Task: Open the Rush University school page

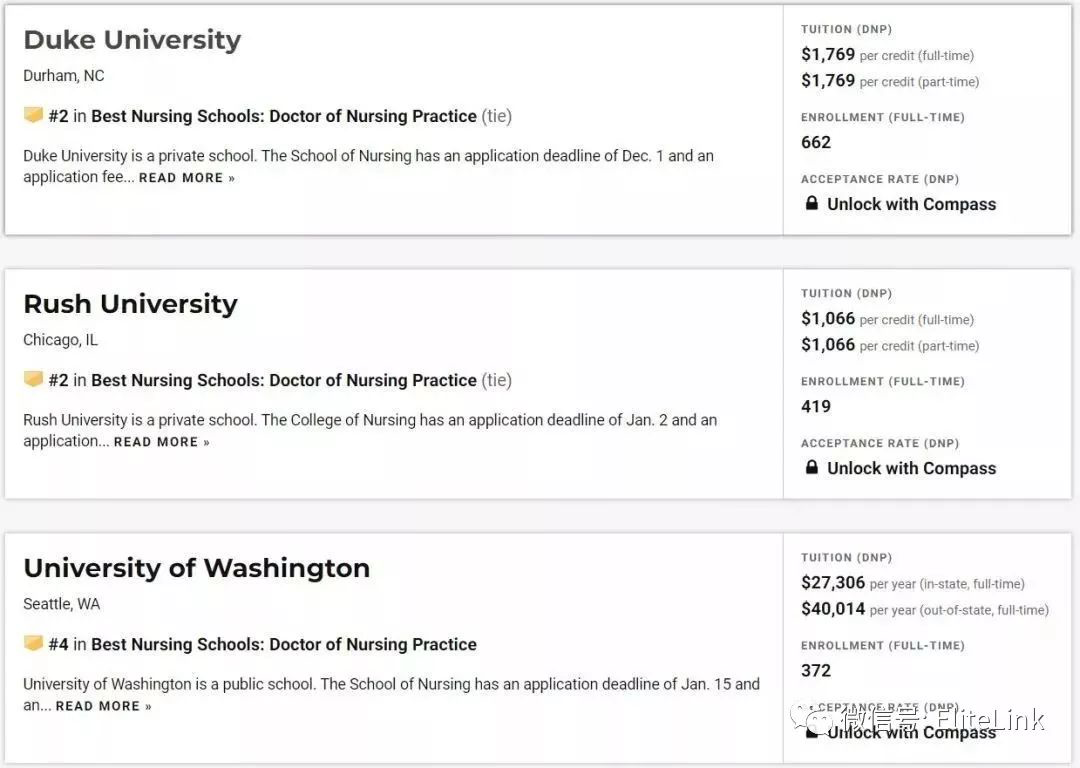Action: coord(130,304)
